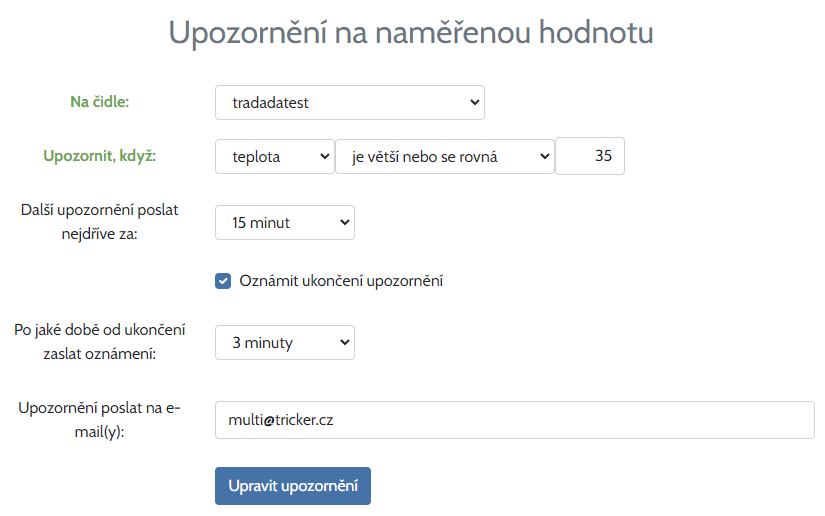This screenshot has width=825, height=516.
Task: Click the green "Na čidle:" label
Action: point(100,101)
